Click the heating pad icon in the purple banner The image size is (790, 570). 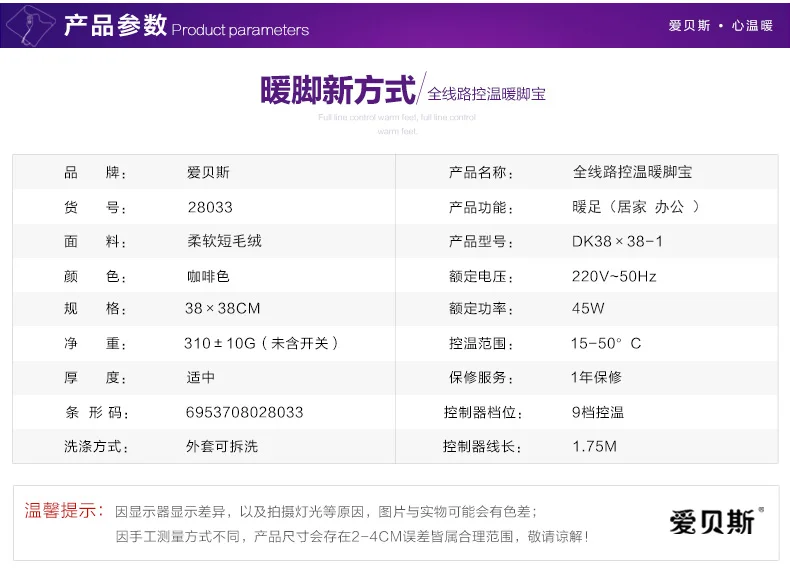click(30, 25)
